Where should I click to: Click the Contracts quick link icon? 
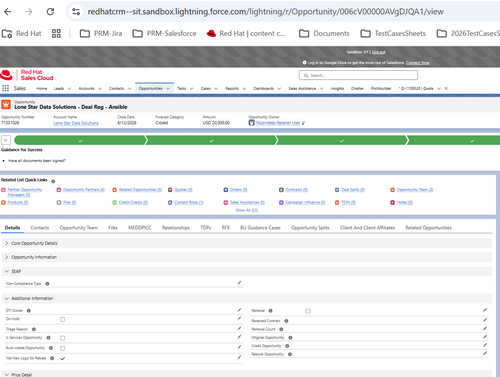[281, 190]
